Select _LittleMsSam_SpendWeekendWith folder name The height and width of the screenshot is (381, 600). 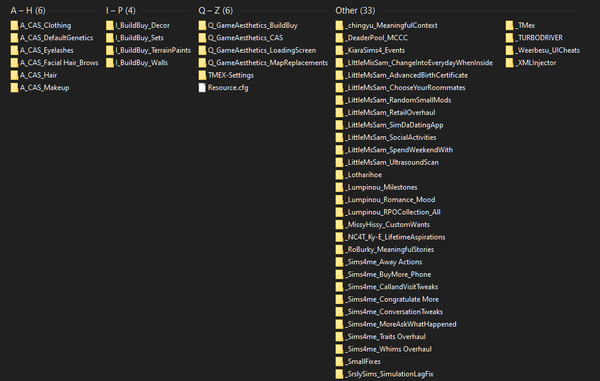click(399, 150)
